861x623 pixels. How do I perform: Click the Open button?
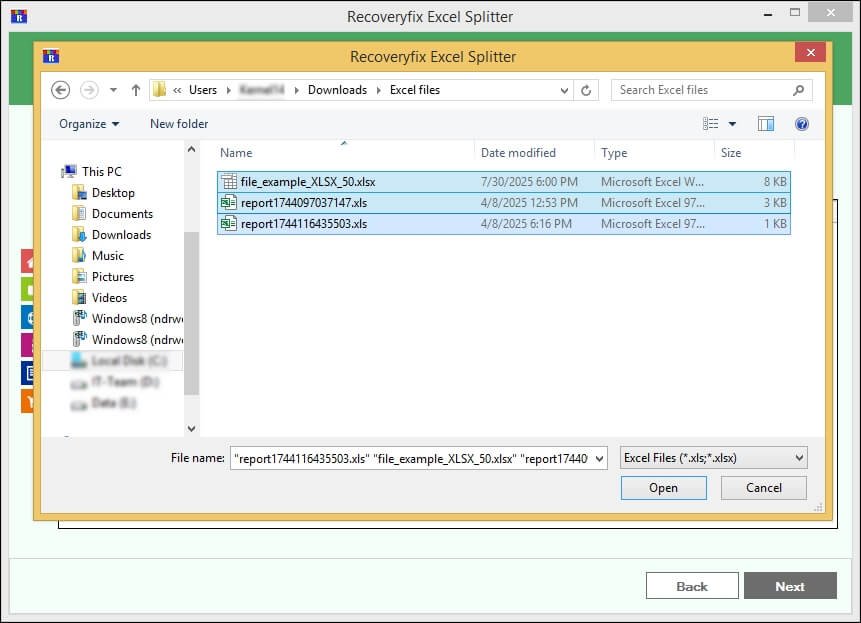click(663, 487)
